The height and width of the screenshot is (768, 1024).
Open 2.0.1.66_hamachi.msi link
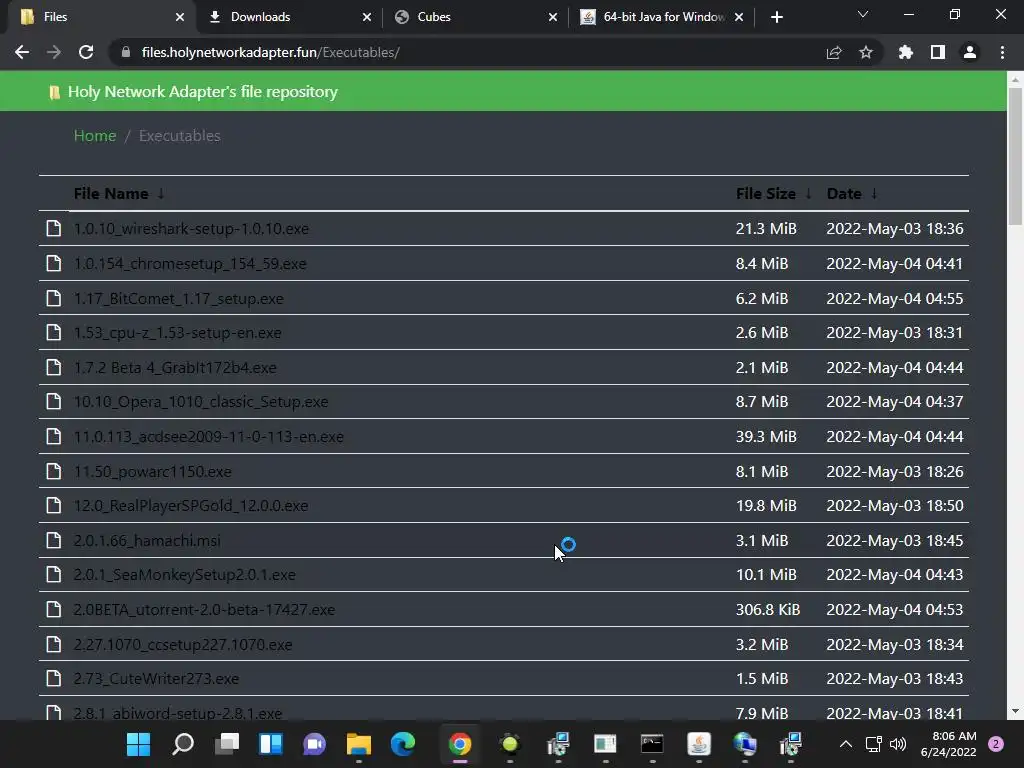147,540
